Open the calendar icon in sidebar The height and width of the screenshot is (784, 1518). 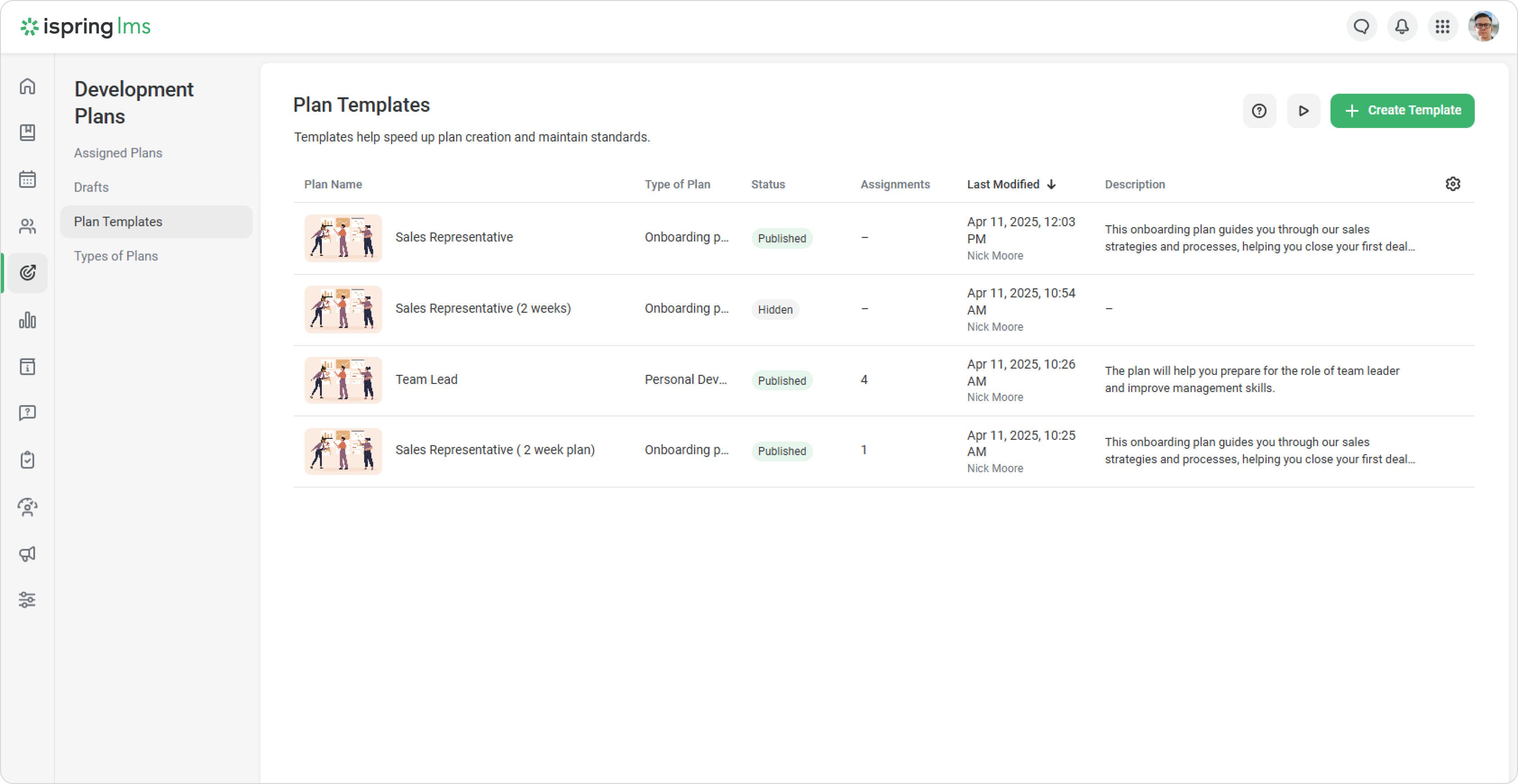(27, 179)
